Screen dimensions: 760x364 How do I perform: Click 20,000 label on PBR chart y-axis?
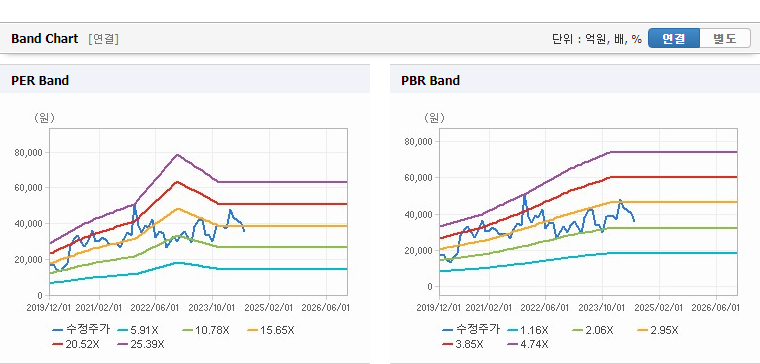click(419, 250)
